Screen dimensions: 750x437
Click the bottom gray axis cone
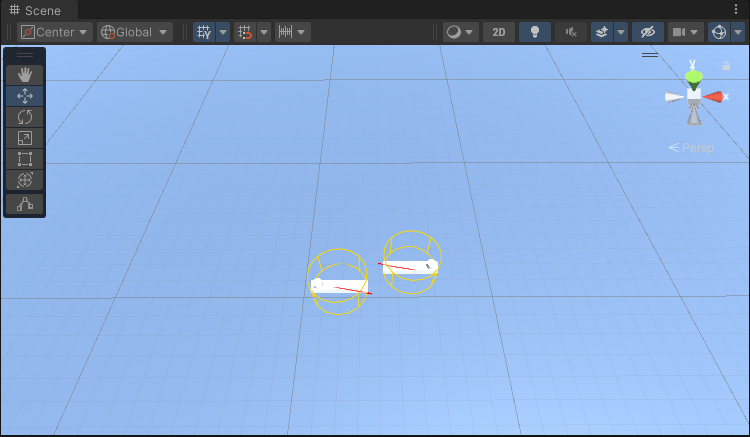point(694,115)
